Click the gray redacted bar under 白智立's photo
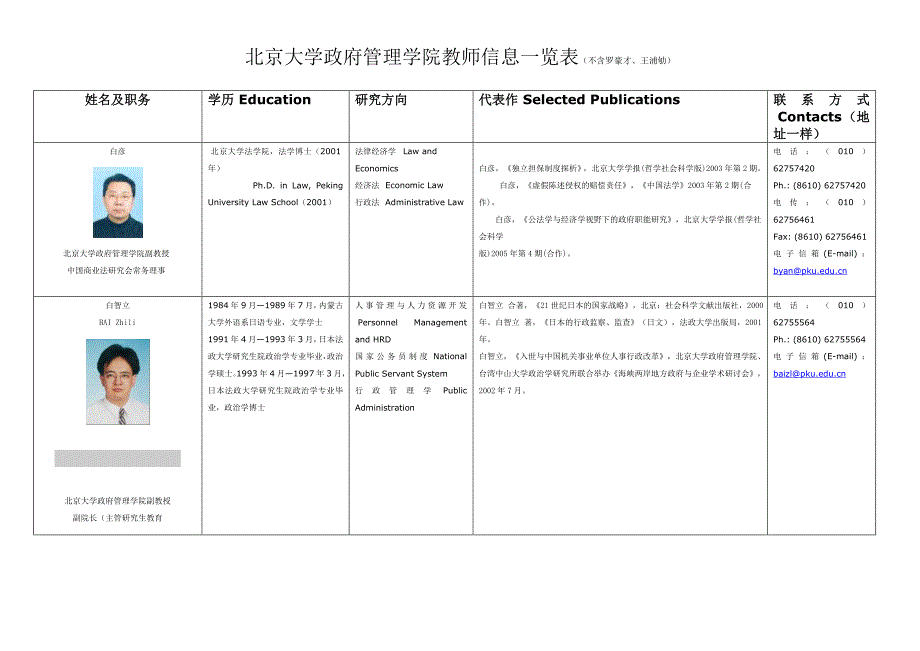This screenshot has width=920, height=651. pyautogui.click(x=118, y=458)
